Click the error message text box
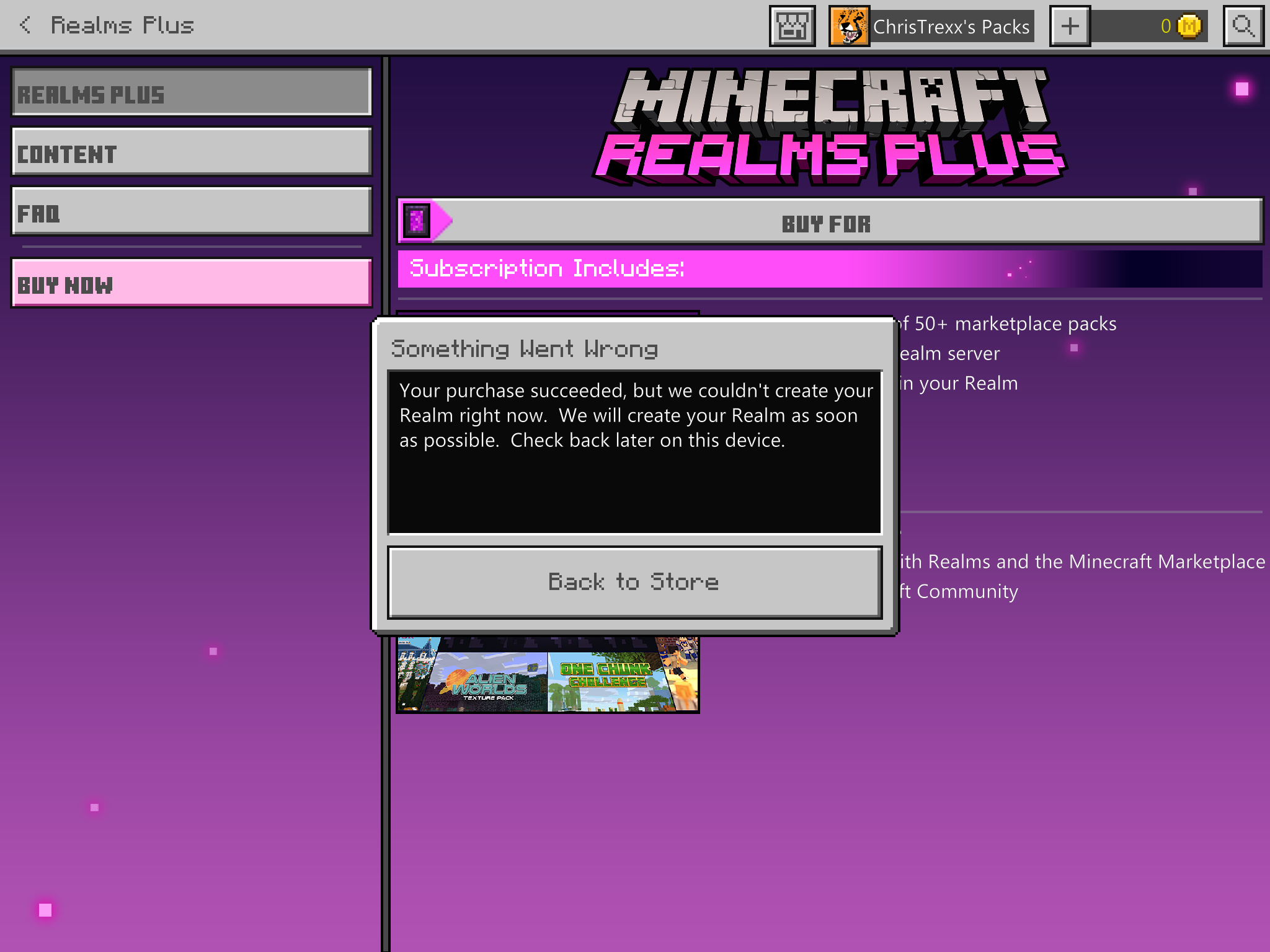 coord(634,452)
